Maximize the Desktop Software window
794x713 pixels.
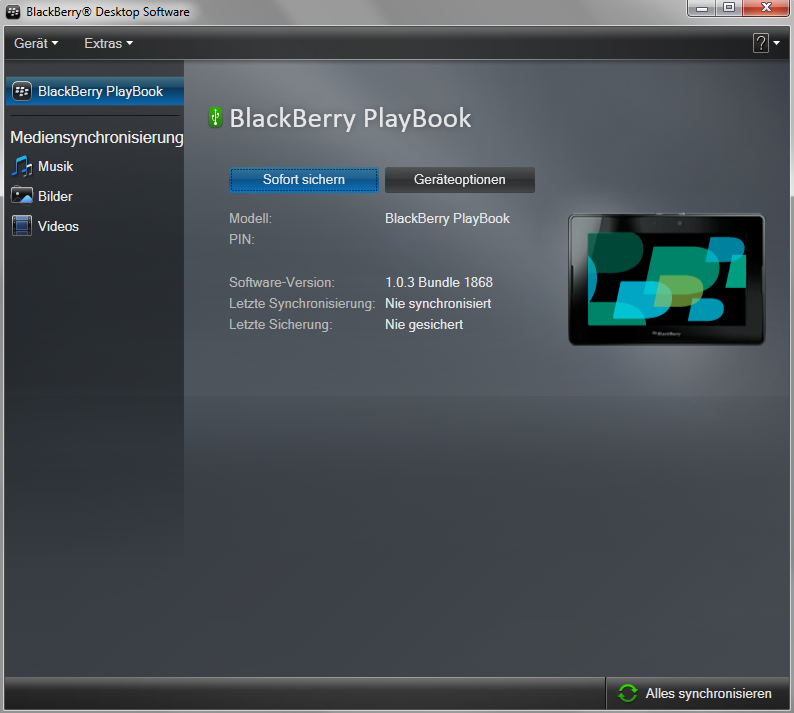click(729, 8)
